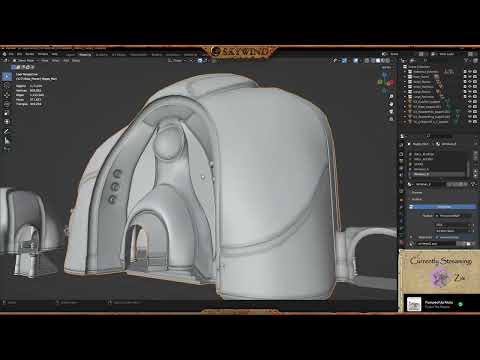The width and height of the screenshot is (480, 360).
Task: Toggle viewport overlays button
Action: 356,61
